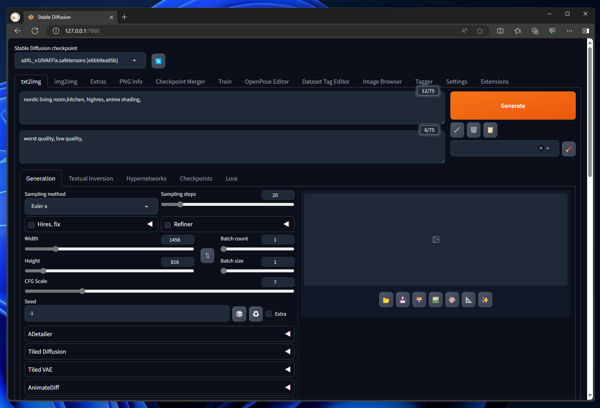Randomize seed with the dice icon

(x=239, y=314)
